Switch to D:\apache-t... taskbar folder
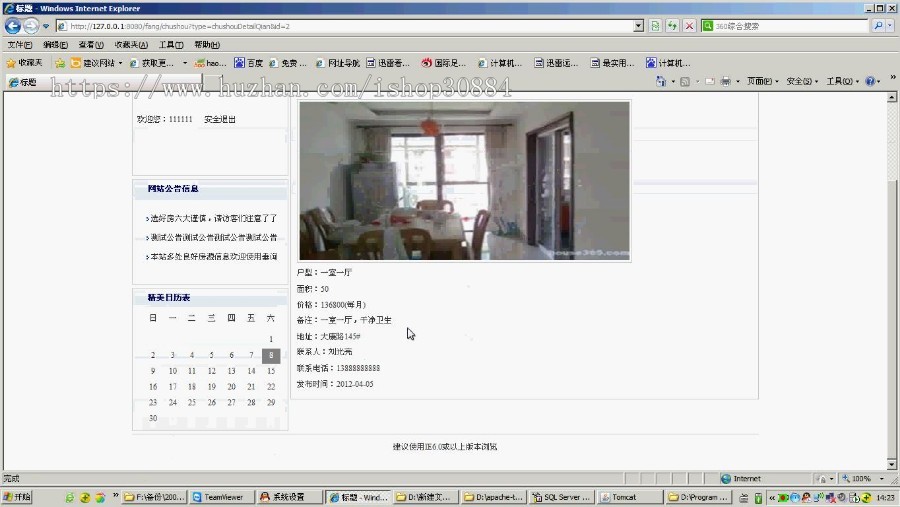This screenshot has width=900, height=507. [493, 497]
